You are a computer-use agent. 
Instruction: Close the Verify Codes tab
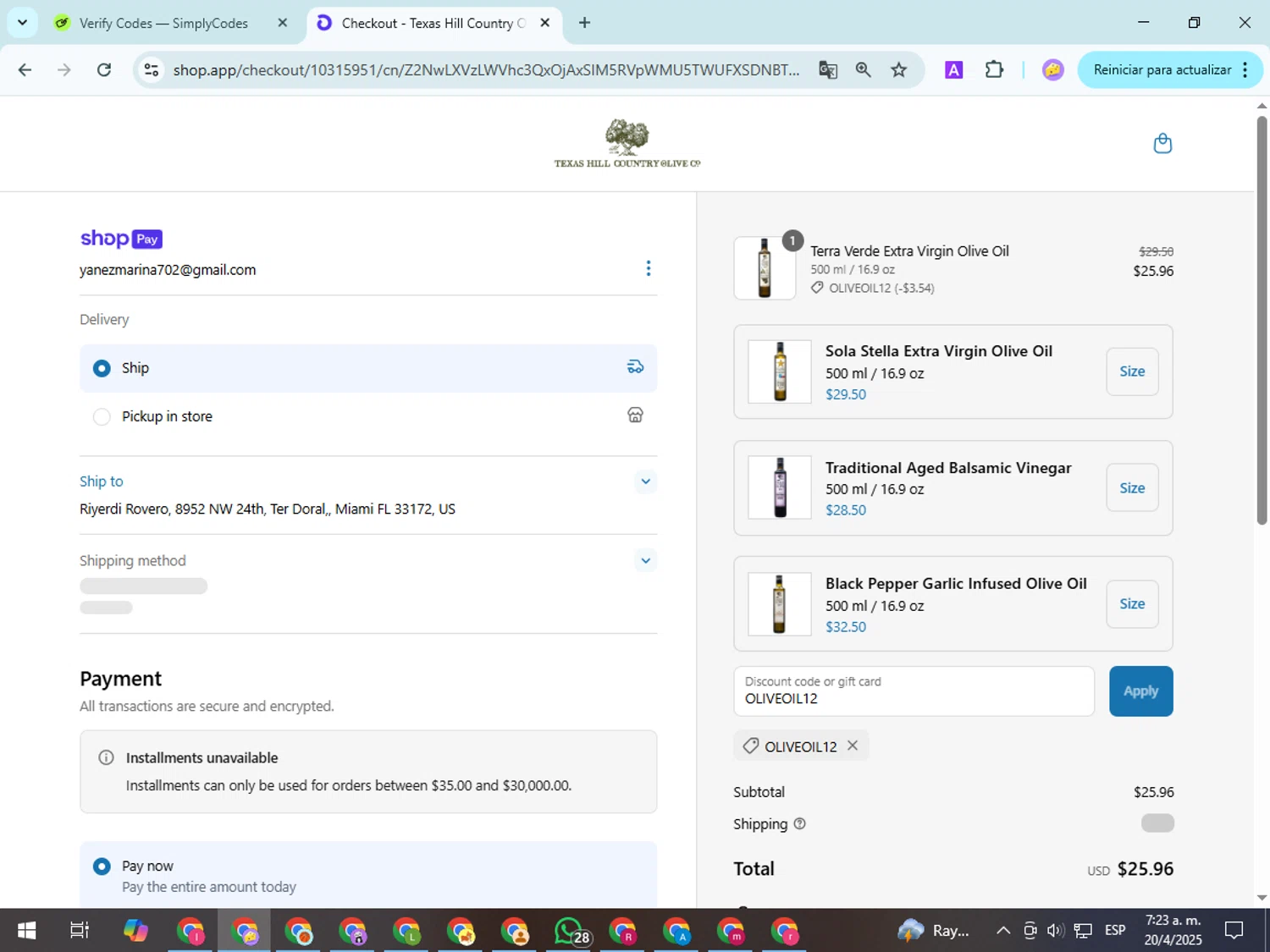283,23
